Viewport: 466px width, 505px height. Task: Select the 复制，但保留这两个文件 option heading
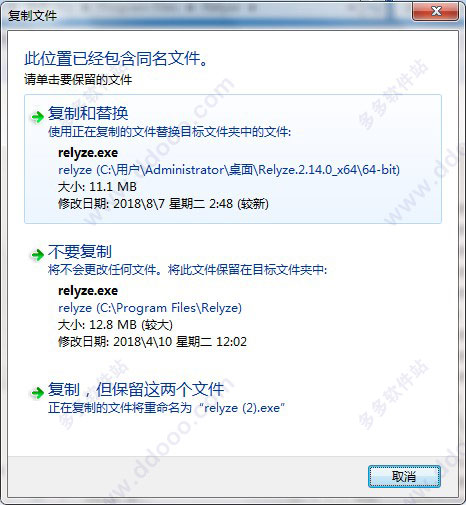(136, 389)
